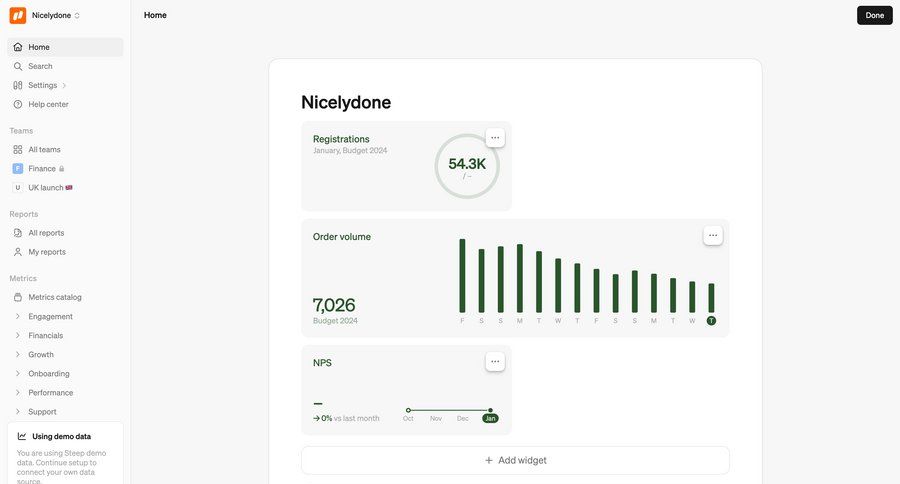Click the Metrics catalog icon
900x484 pixels.
tap(18, 297)
